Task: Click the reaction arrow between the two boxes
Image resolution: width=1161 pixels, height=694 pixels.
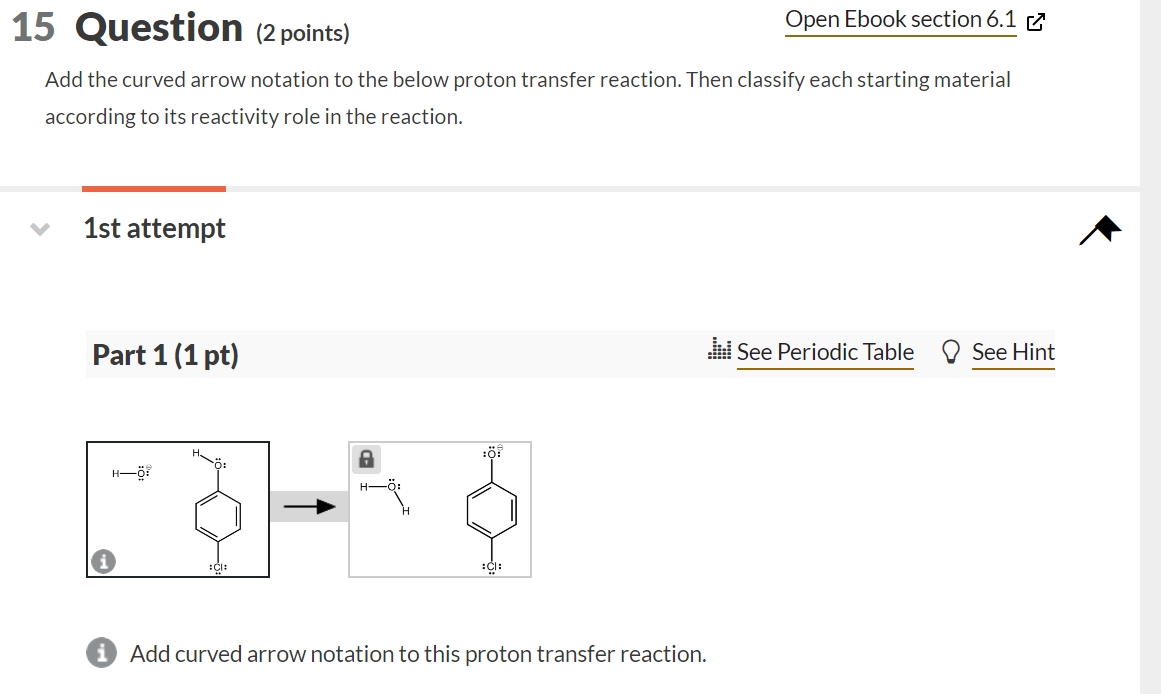Action: (x=311, y=506)
